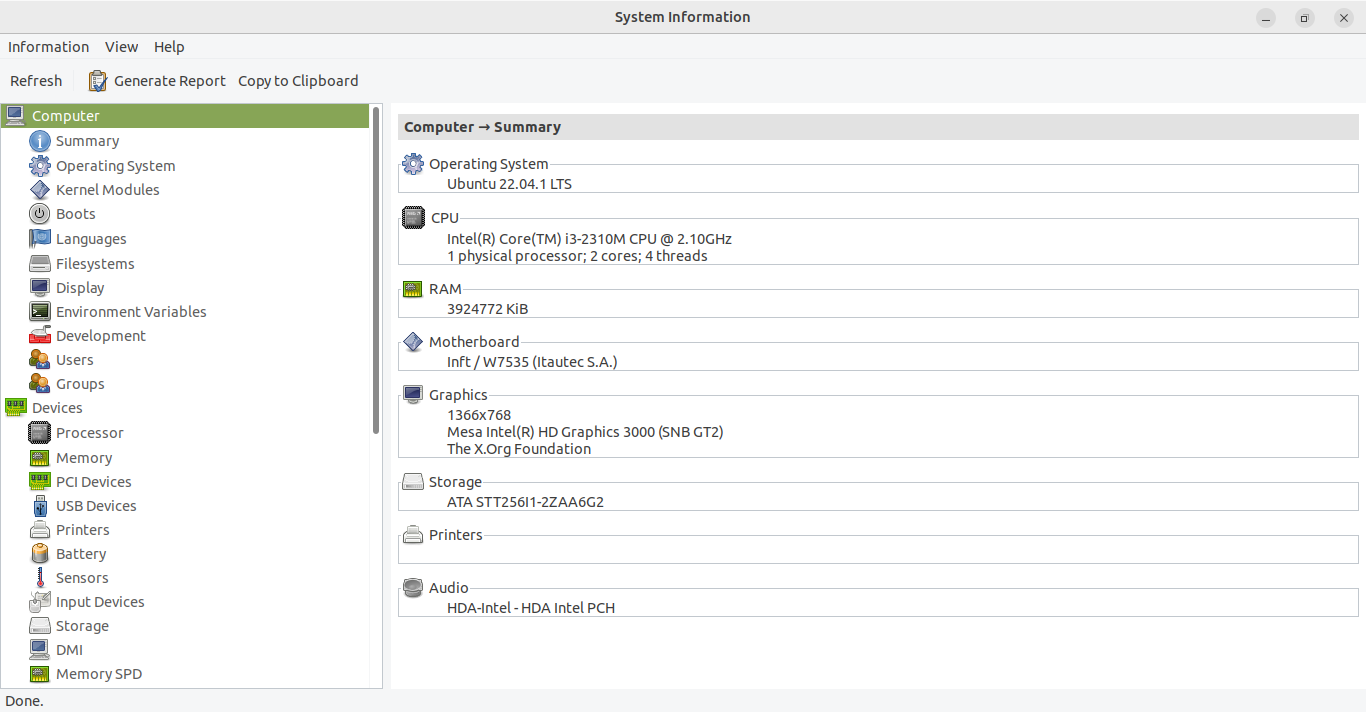
Task: Click the sidebar Storage drive icon
Action: [40, 626]
